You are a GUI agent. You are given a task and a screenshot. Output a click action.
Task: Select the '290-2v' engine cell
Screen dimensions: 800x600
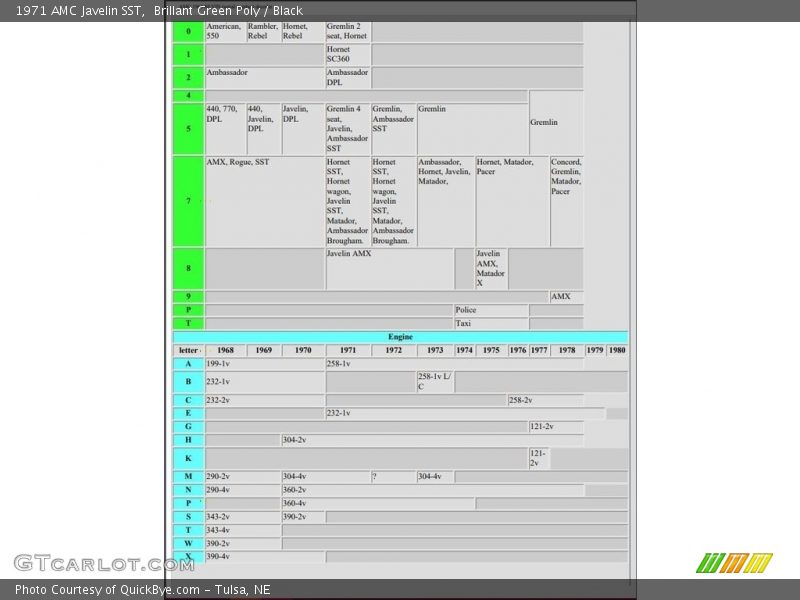pos(243,477)
